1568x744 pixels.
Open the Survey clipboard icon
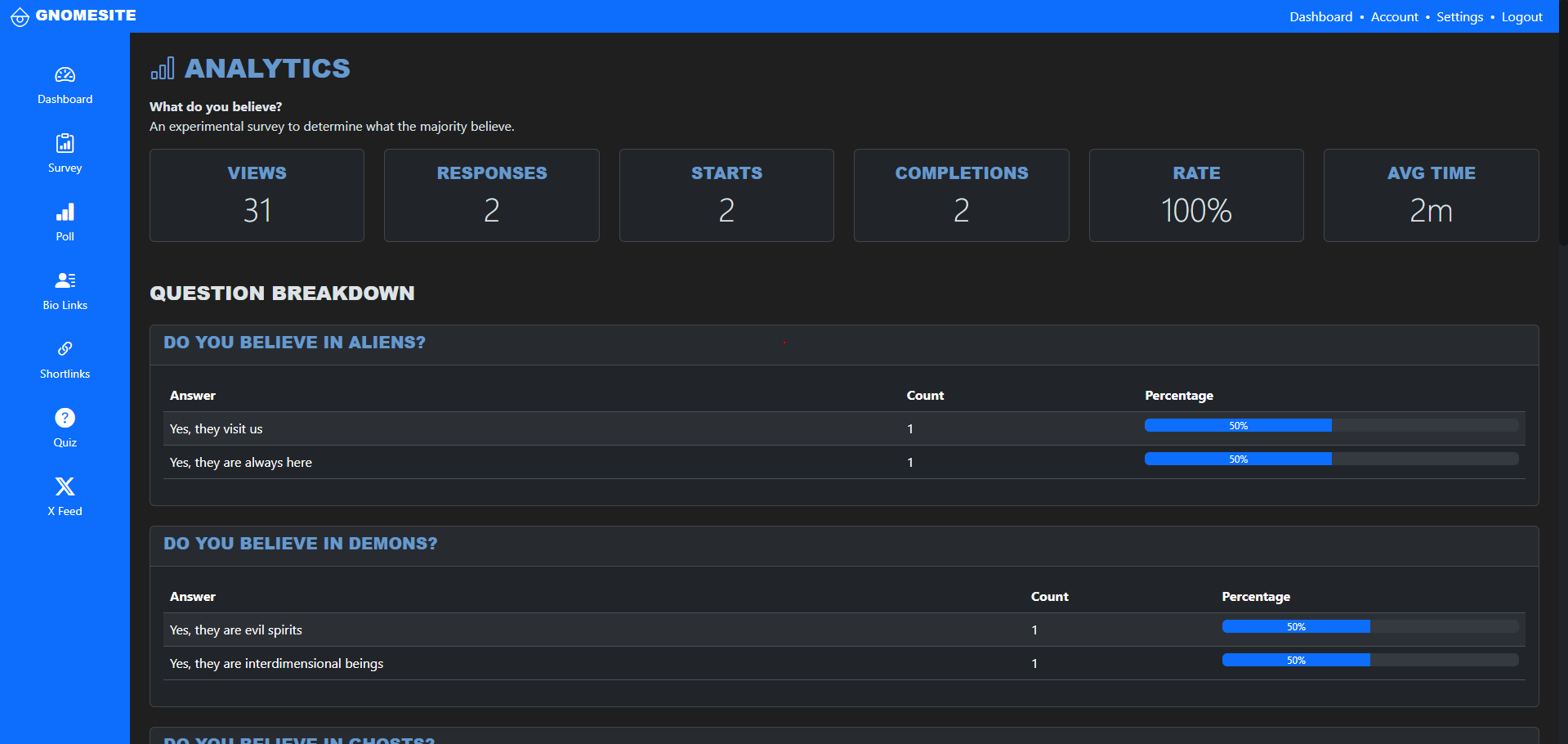click(65, 144)
